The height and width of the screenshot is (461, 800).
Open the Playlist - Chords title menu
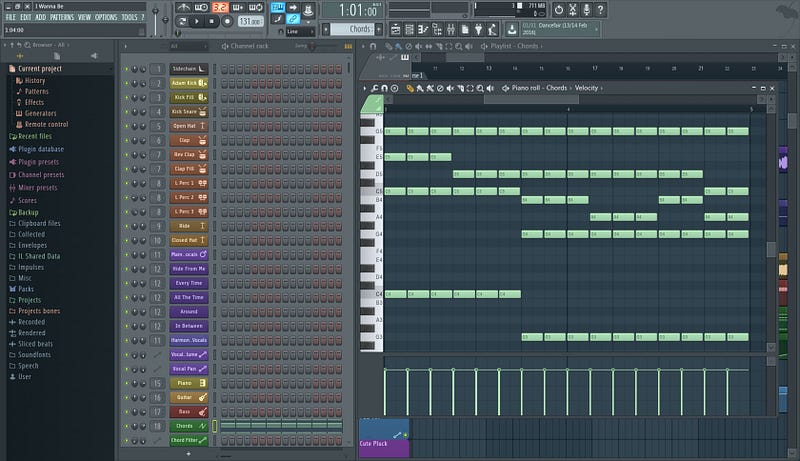point(514,46)
